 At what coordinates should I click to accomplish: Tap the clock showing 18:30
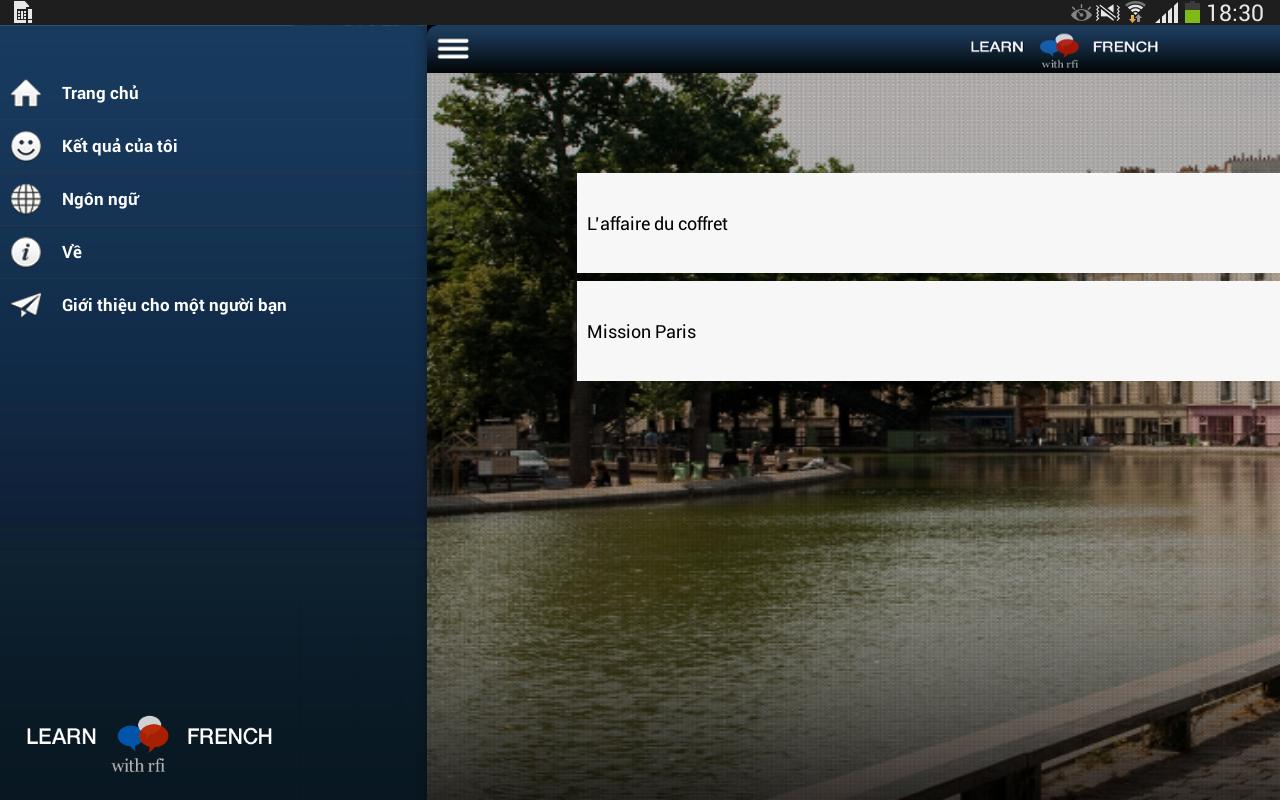[1235, 13]
